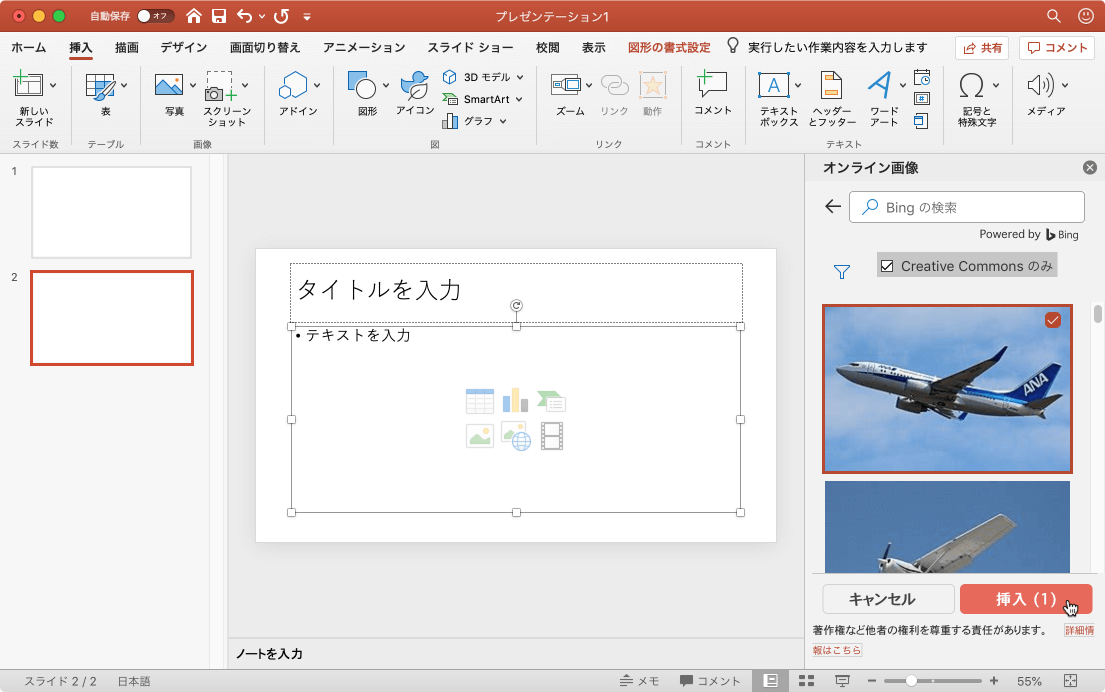Click the filter funnel icon in Online Images

[x=842, y=271]
